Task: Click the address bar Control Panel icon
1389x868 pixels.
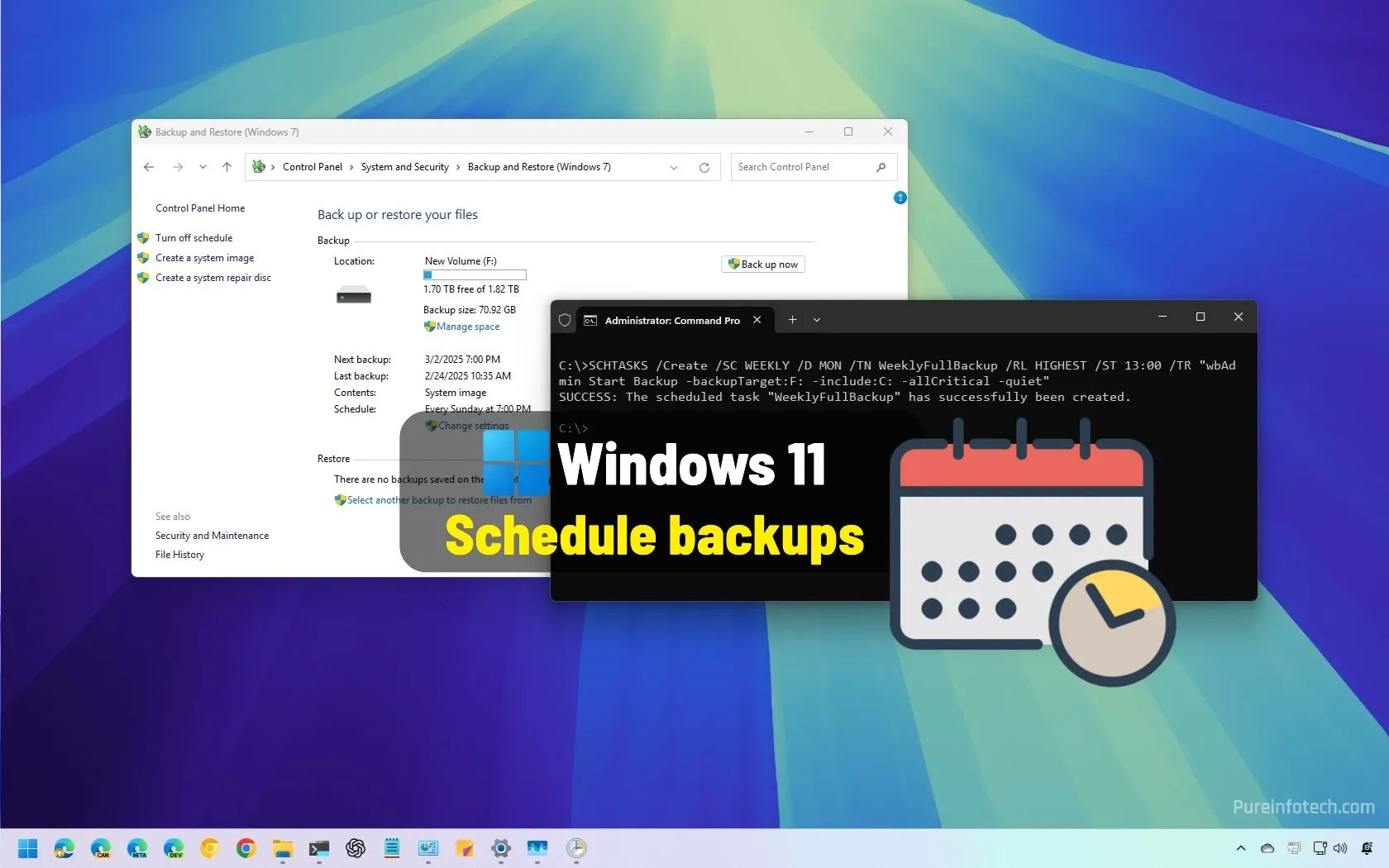Action: [x=259, y=167]
